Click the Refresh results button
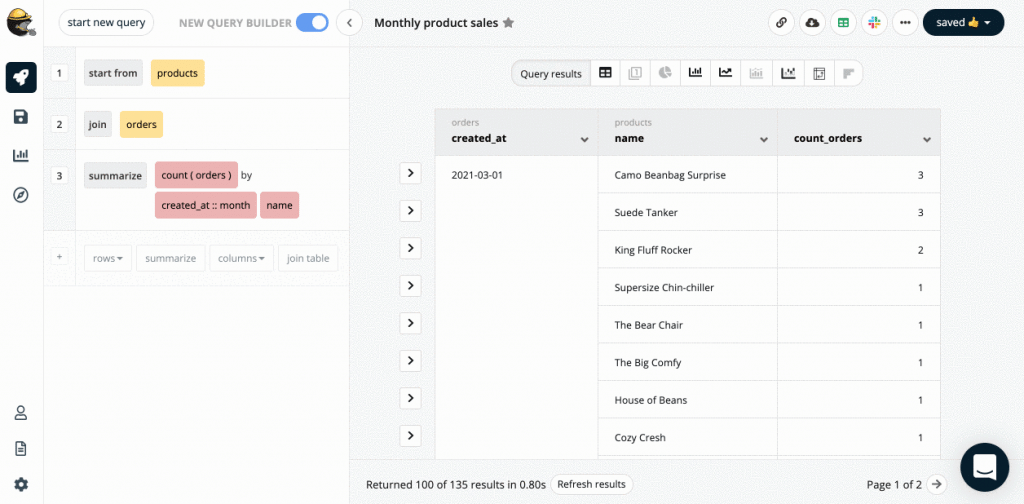 [x=592, y=484]
